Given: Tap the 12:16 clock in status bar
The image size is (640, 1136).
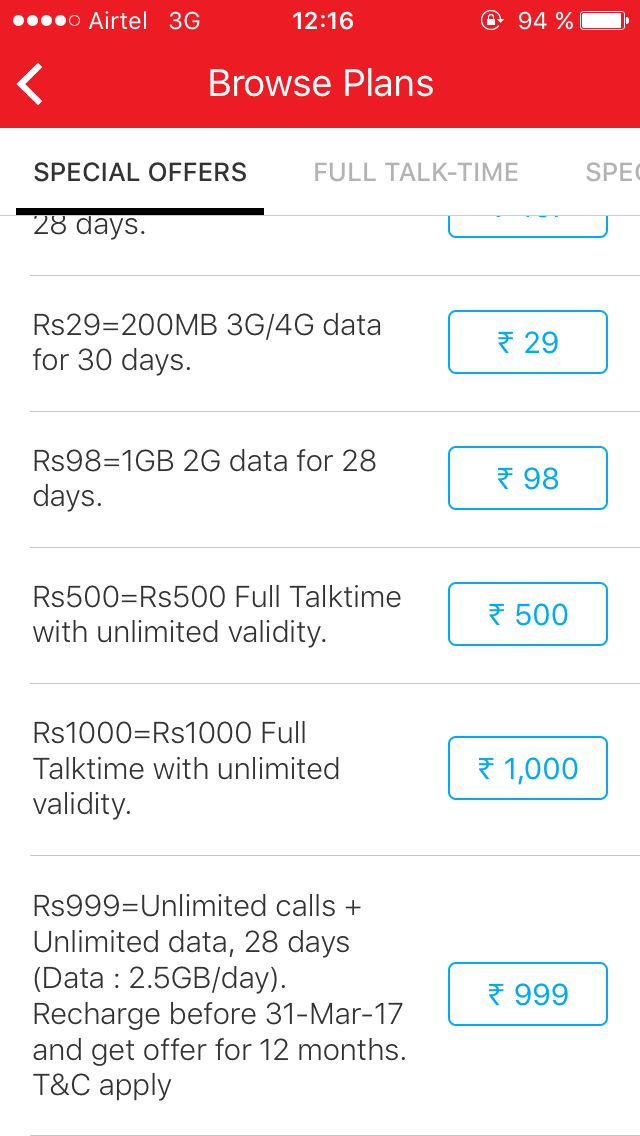Looking at the screenshot, I should (x=322, y=21).
